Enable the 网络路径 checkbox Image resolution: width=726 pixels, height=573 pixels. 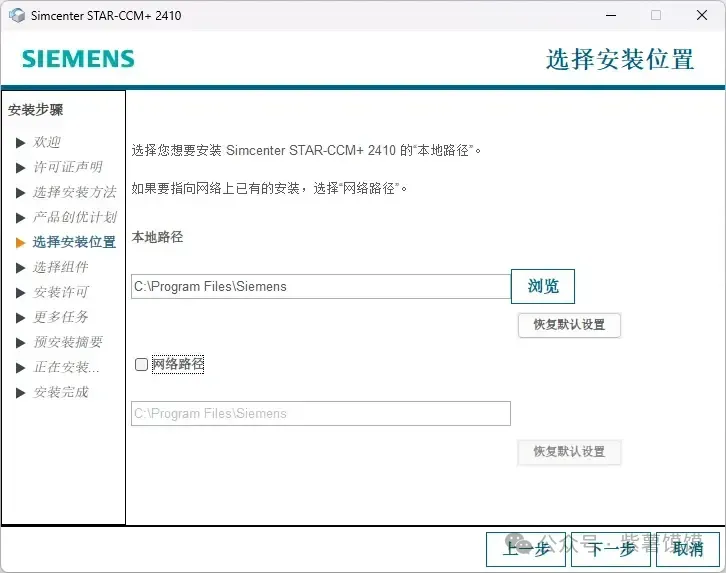click(x=141, y=365)
